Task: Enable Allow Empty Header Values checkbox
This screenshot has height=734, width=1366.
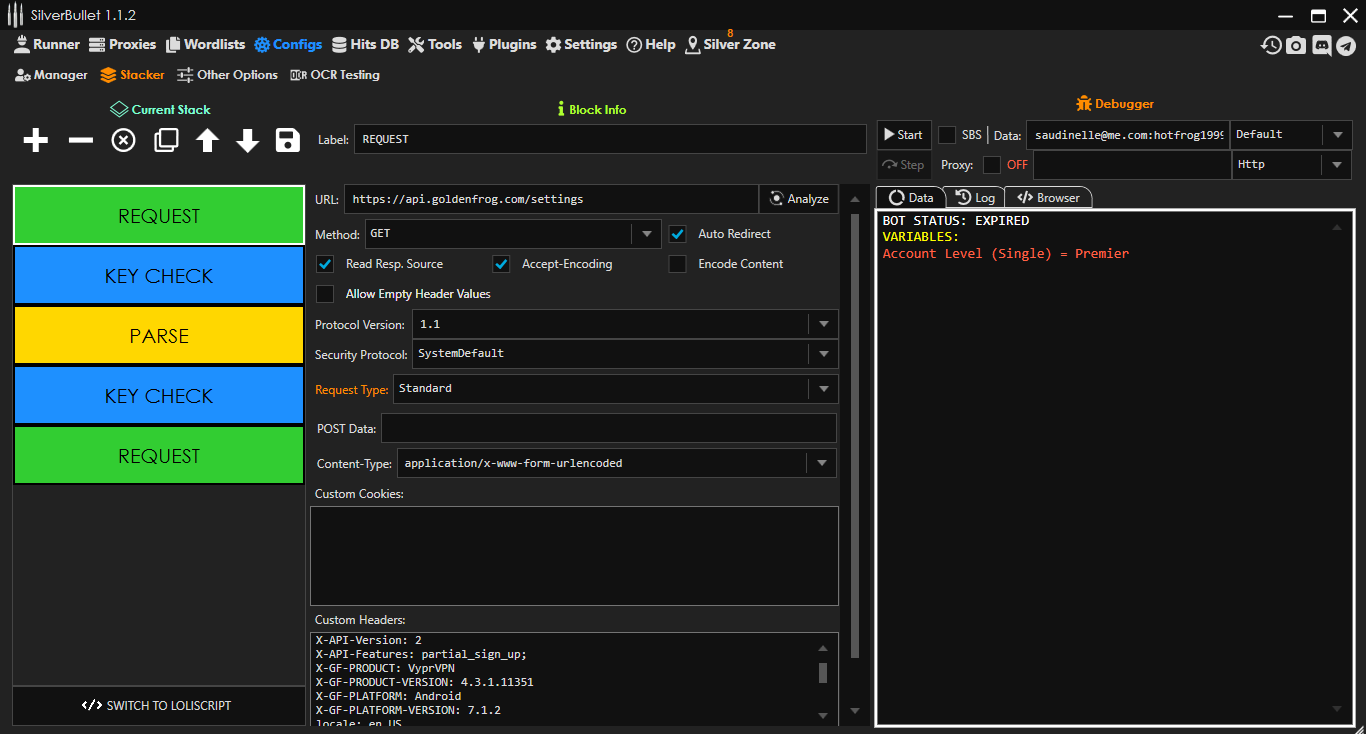Action: click(325, 294)
